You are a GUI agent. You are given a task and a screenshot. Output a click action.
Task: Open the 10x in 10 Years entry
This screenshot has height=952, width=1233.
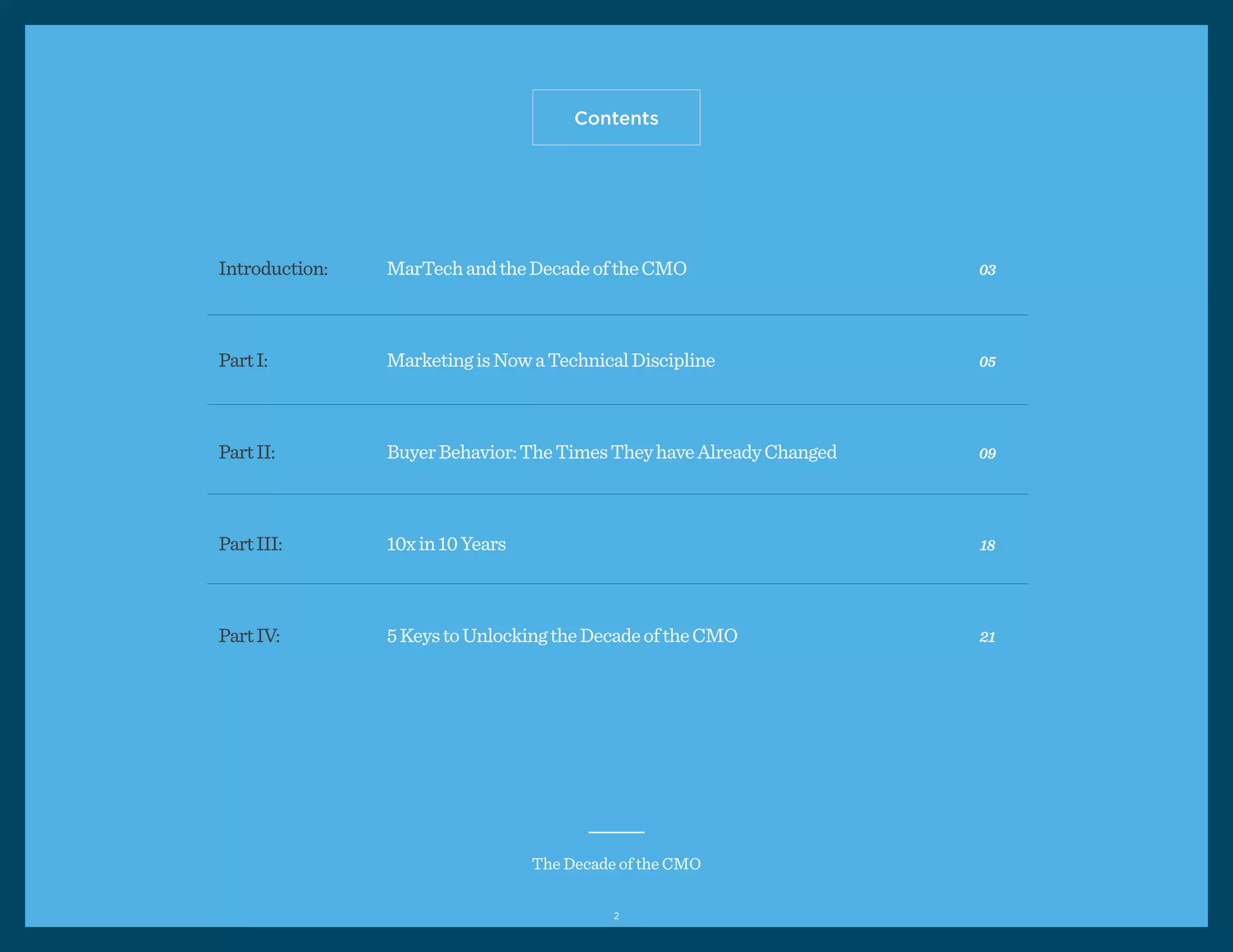[x=446, y=544]
